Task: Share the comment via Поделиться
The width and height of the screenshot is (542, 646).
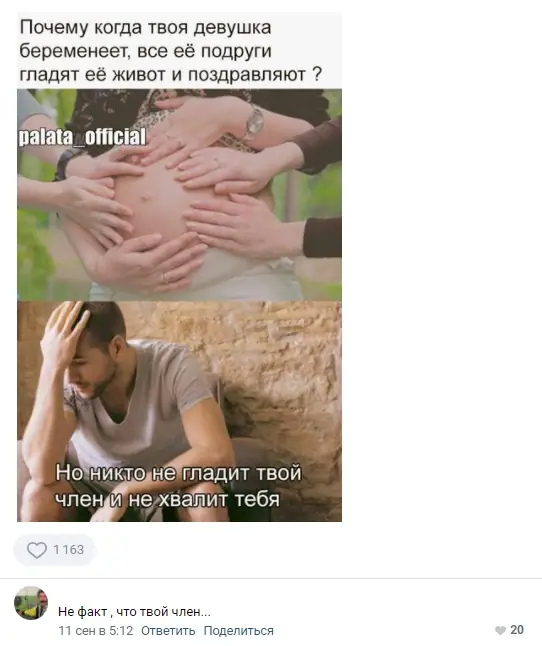Action: click(238, 630)
